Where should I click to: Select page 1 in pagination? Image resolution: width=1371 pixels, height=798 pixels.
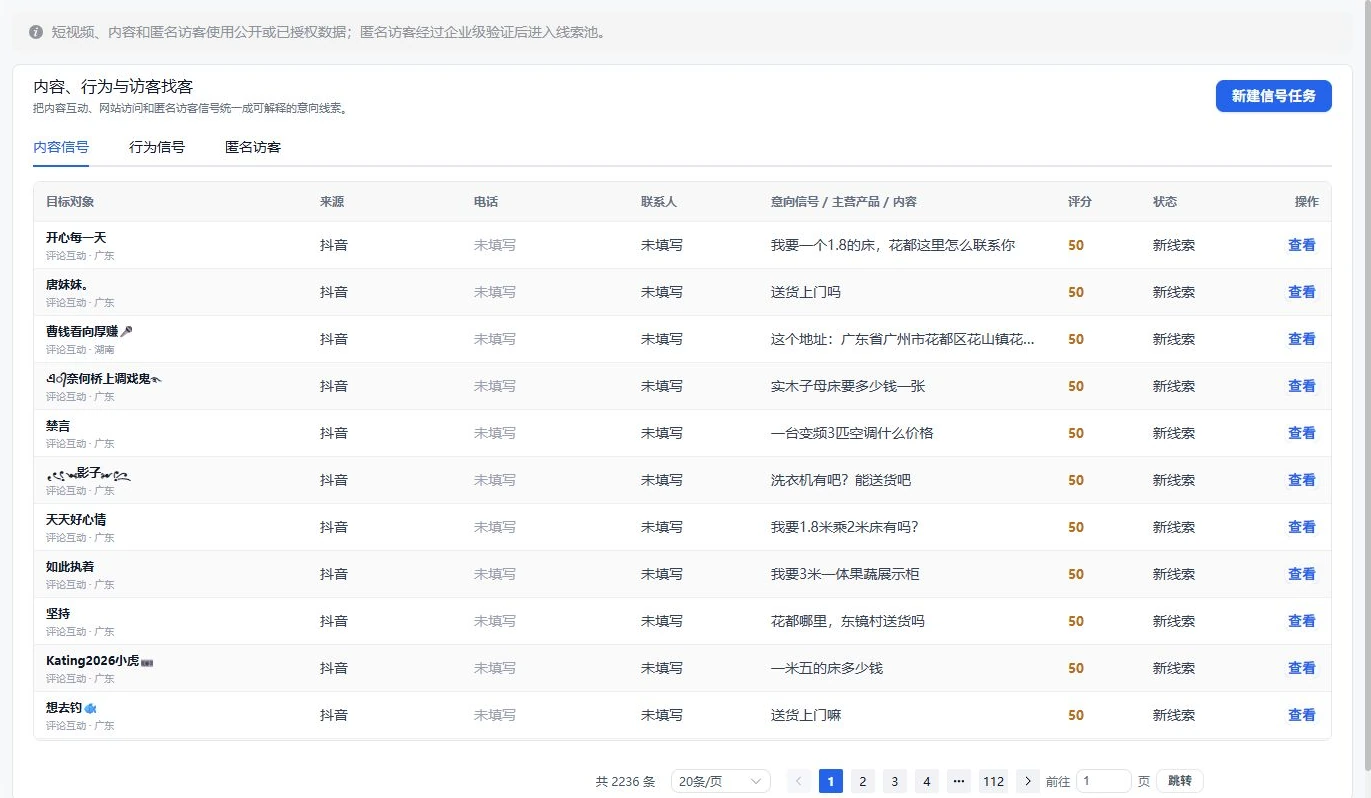click(x=831, y=781)
